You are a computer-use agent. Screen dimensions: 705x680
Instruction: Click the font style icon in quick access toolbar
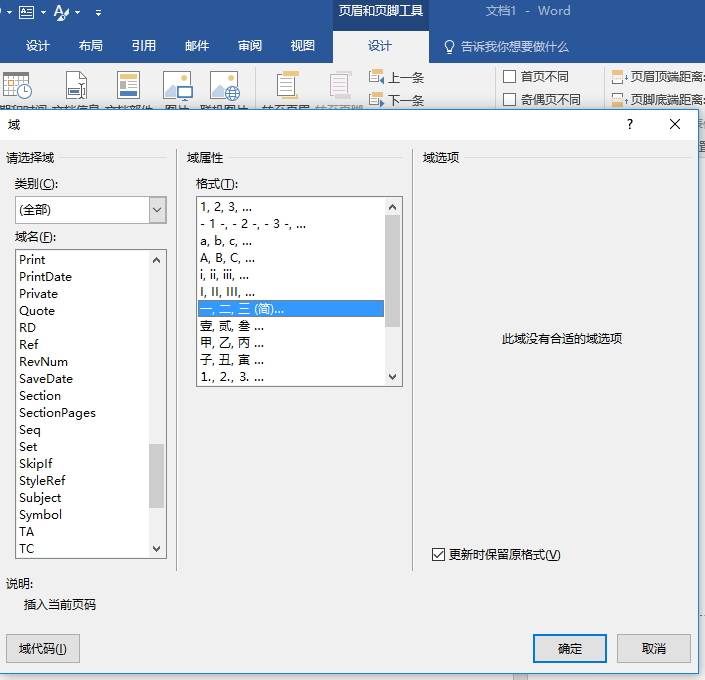tap(61, 12)
